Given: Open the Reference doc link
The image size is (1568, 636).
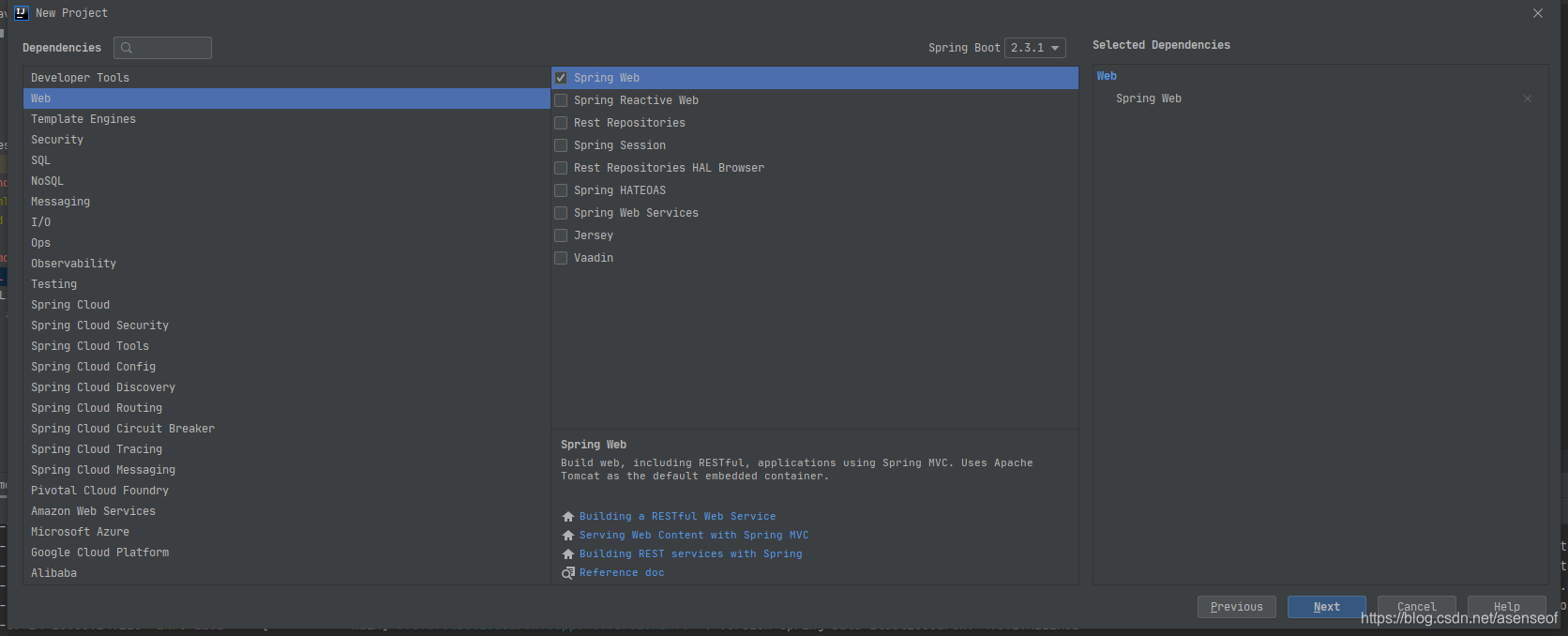Looking at the screenshot, I should click(x=622, y=573).
